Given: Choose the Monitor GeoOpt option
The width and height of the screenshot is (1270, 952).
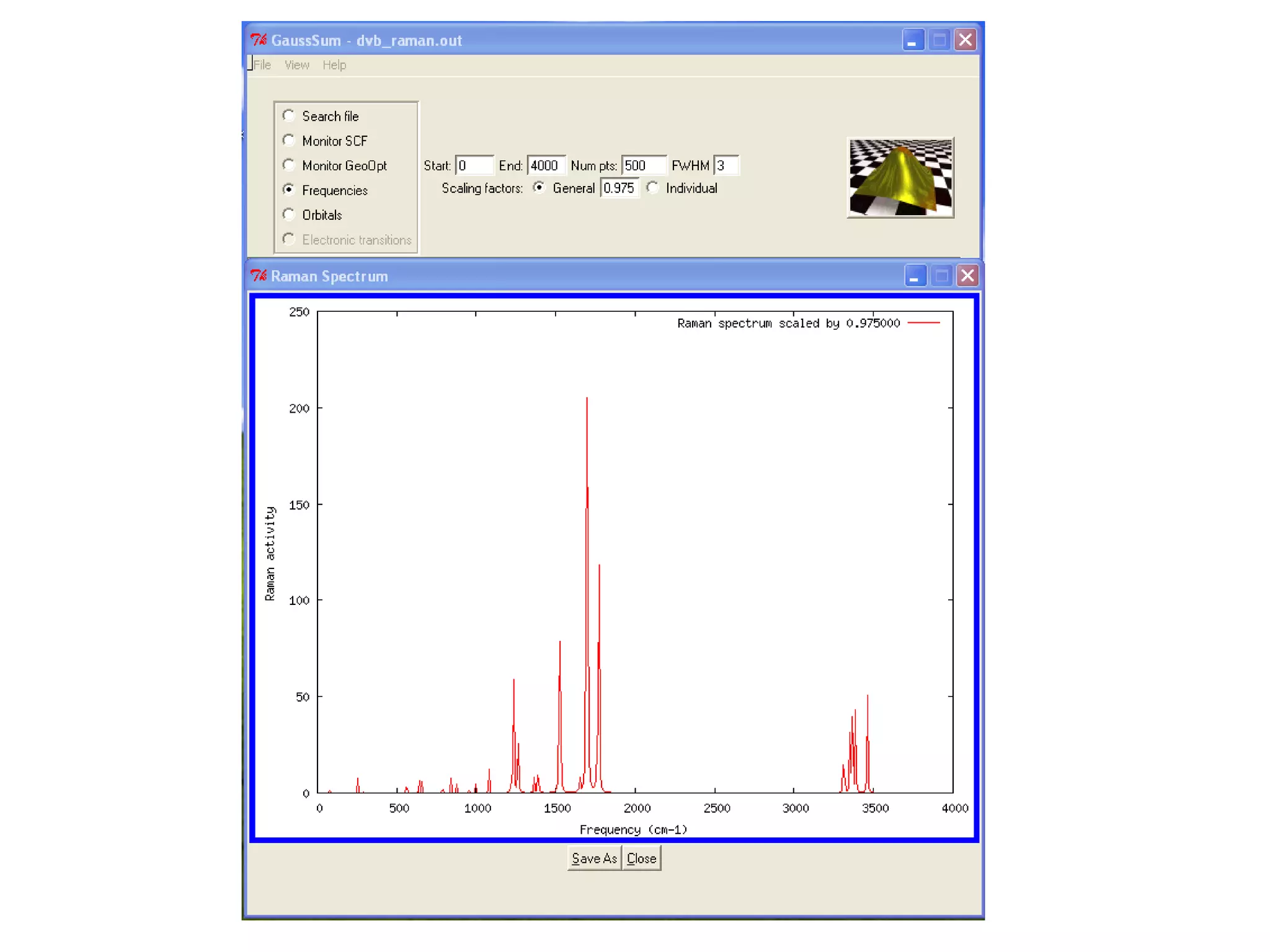Looking at the screenshot, I should pyautogui.click(x=289, y=165).
